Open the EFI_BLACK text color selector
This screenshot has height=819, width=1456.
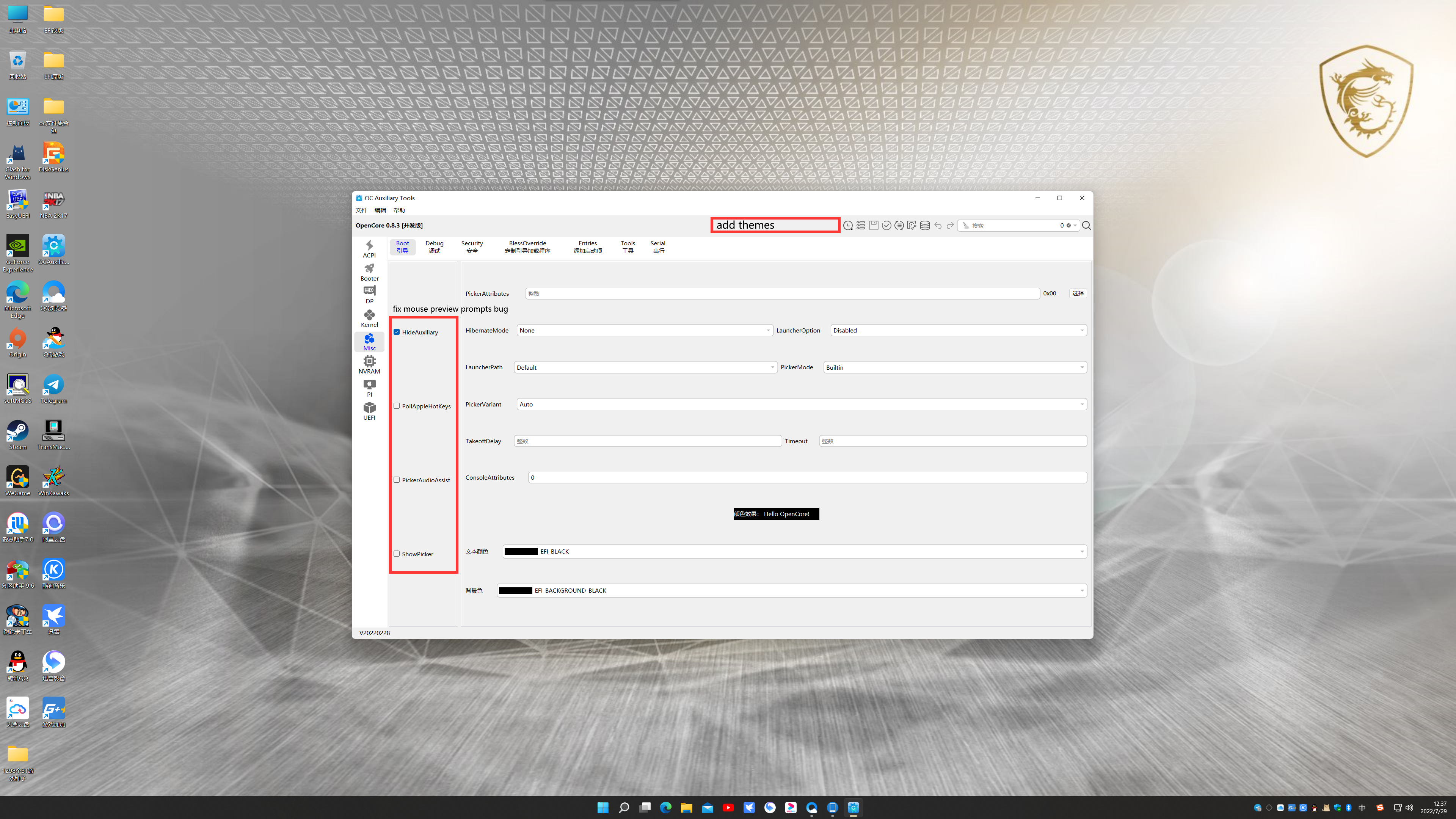pos(794,552)
